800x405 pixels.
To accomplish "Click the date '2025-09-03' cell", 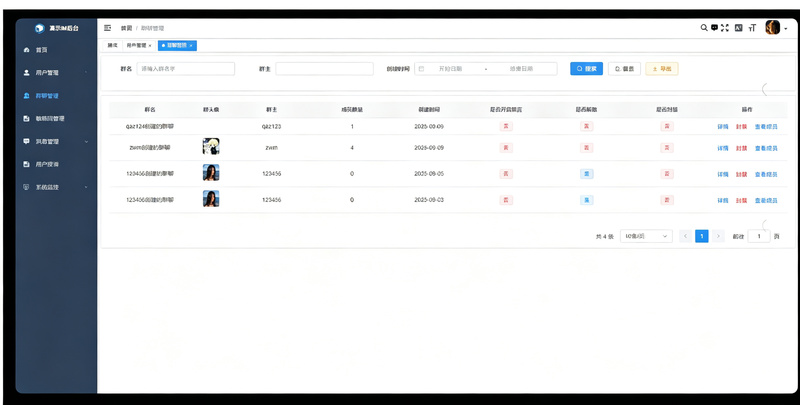I will (429, 200).
